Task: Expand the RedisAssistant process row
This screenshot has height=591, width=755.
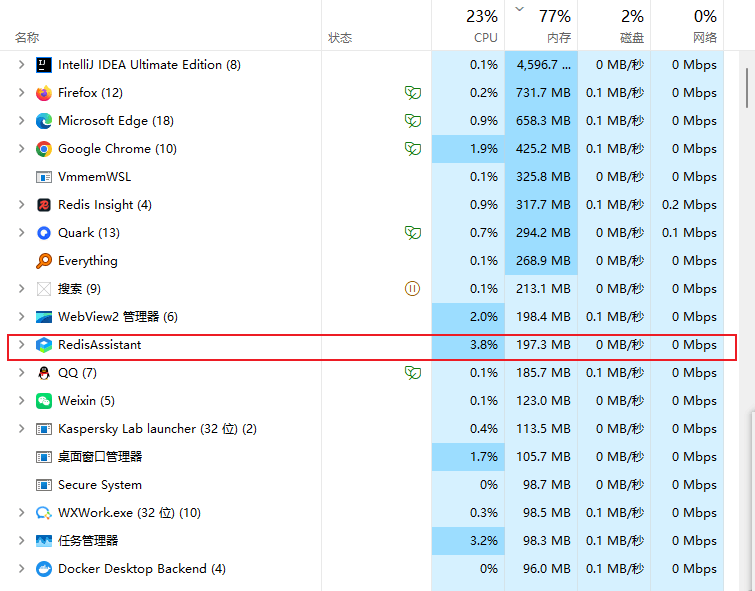Action: tap(21, 345)
